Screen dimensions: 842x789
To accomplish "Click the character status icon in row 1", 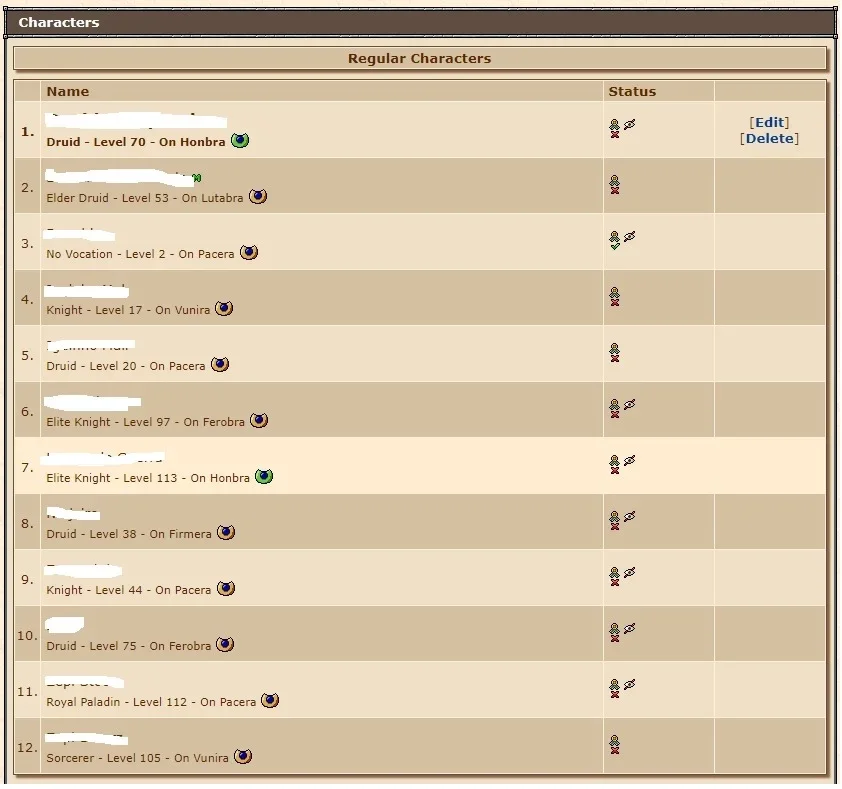I will click(x=614, y=128).
